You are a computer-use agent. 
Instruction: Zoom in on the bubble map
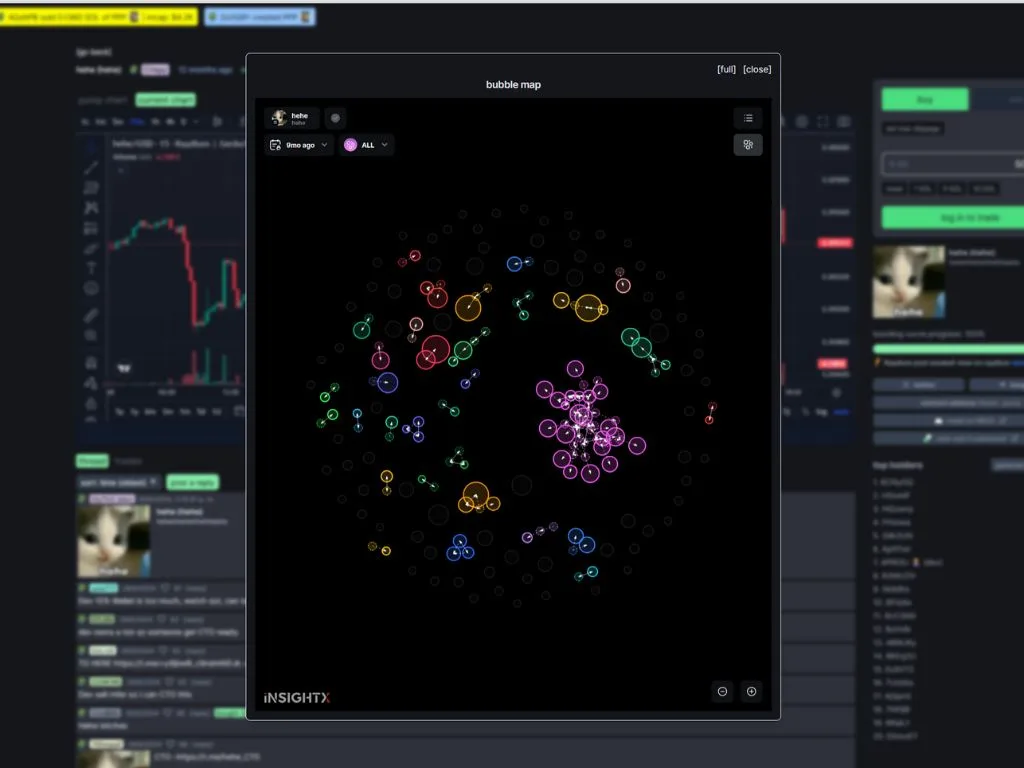click(751, 691)
